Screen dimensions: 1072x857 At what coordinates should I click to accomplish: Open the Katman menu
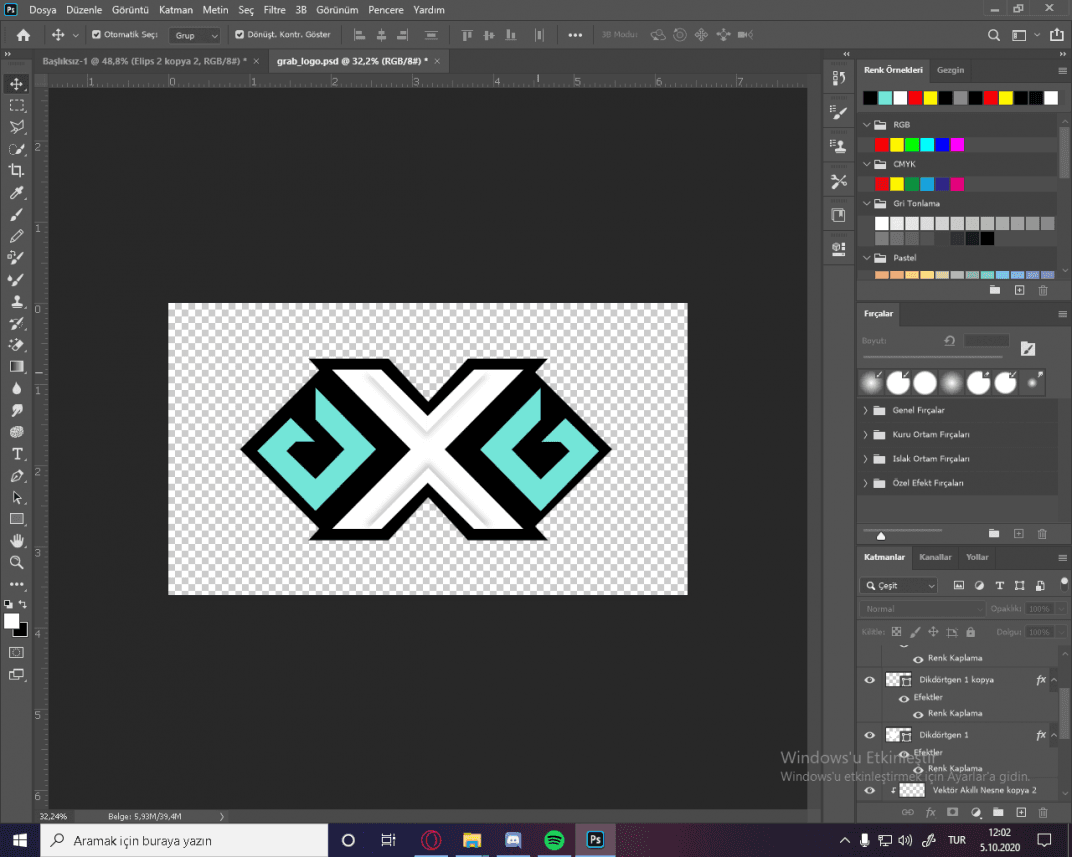pyautogui.click(x=176, y=10)
